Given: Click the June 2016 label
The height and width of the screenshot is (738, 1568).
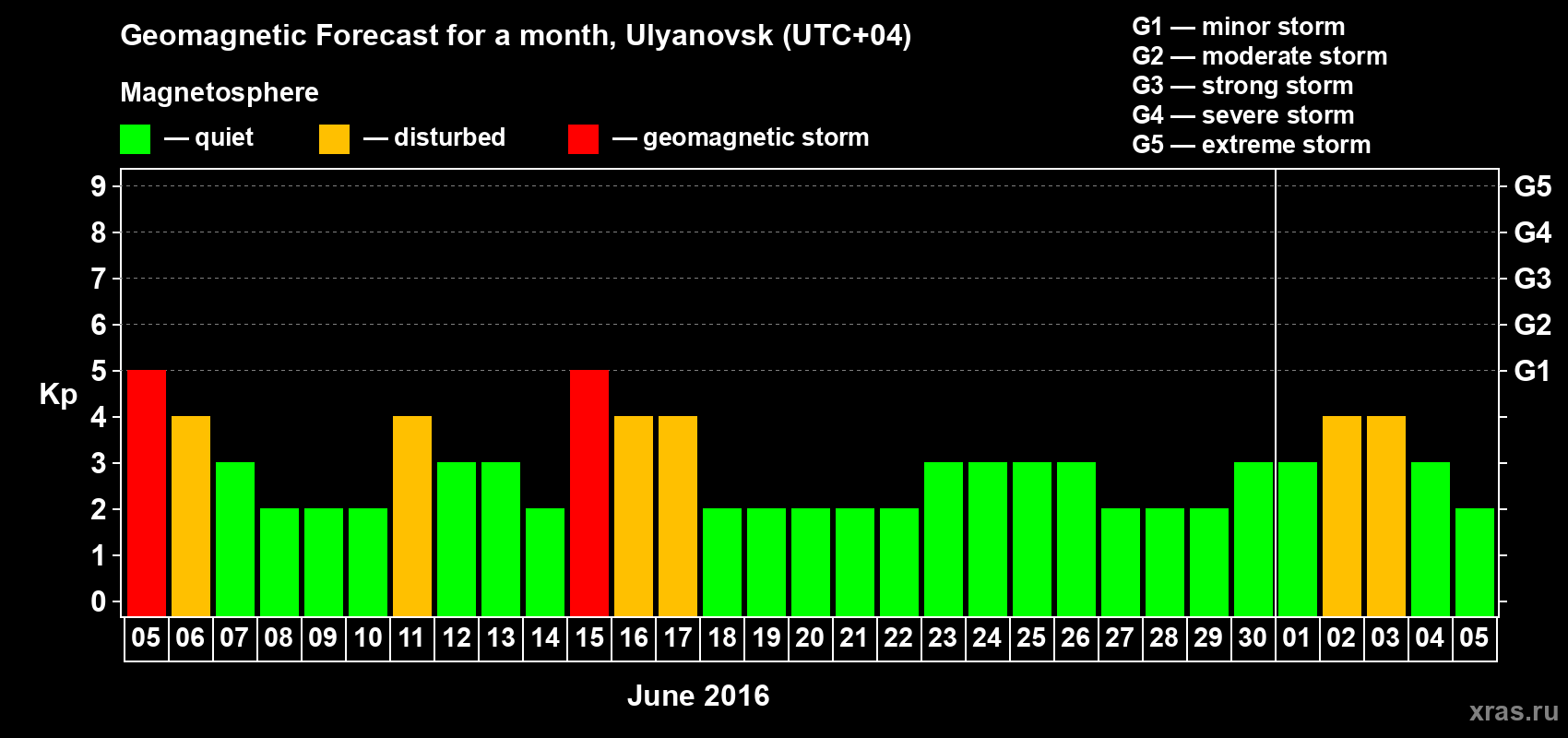Looking at the screenshot, I should (x=698, y=696).
